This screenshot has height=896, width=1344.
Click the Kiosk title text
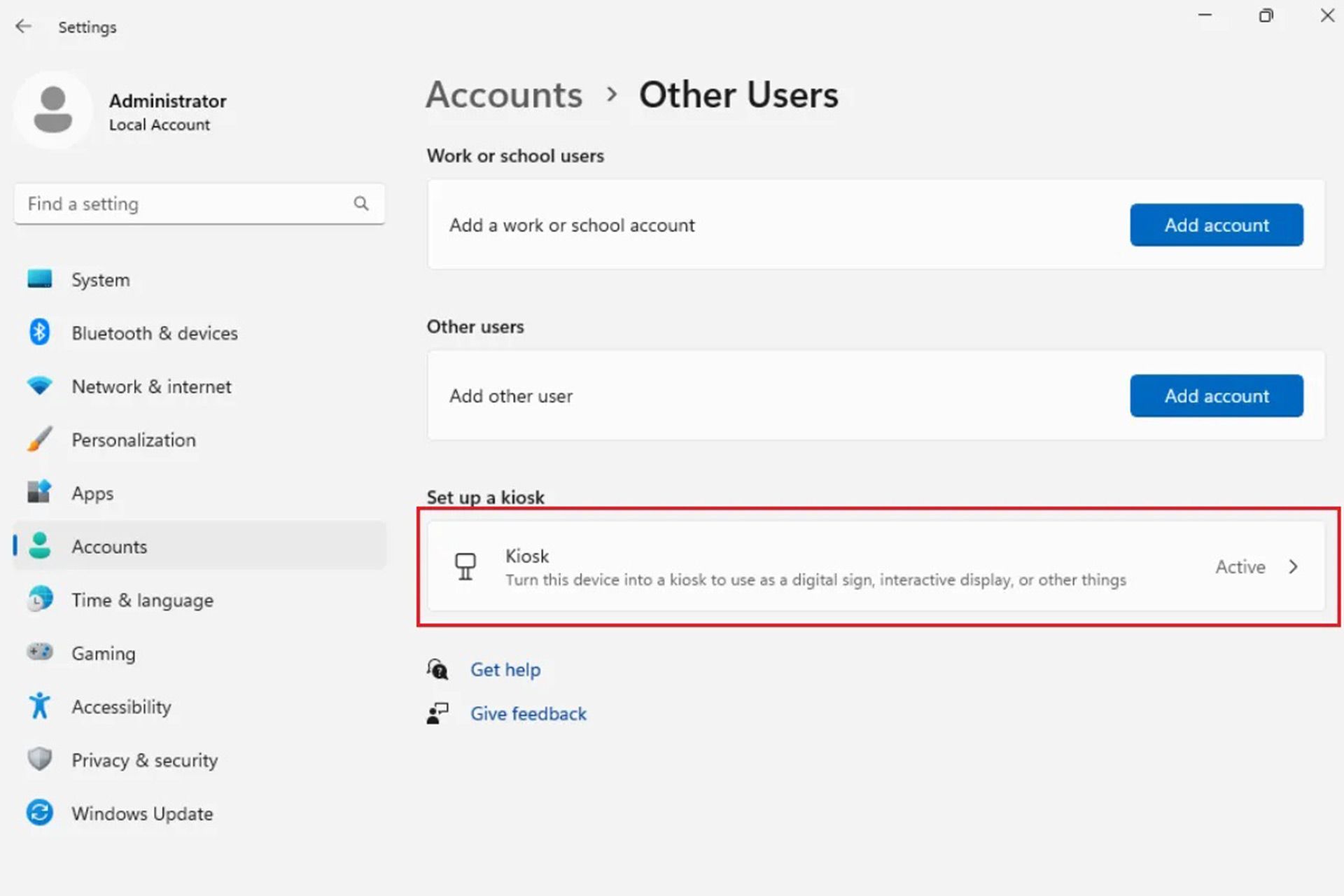click(x=527, y=556)
